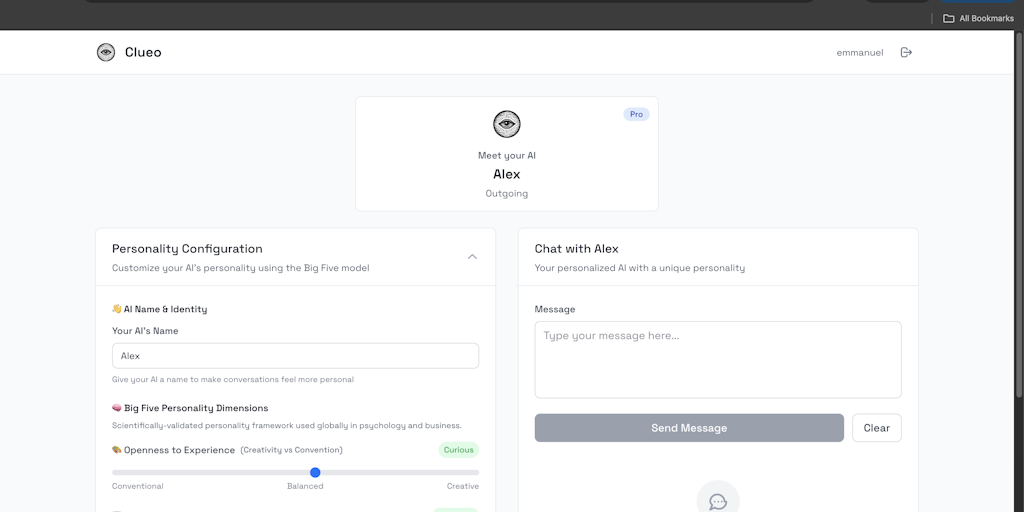This screenshot has width=1024, height=512.
Task: Click the palette emoji beside Openness to Experience
Action: pyautogui.click(x=117, y=450)
